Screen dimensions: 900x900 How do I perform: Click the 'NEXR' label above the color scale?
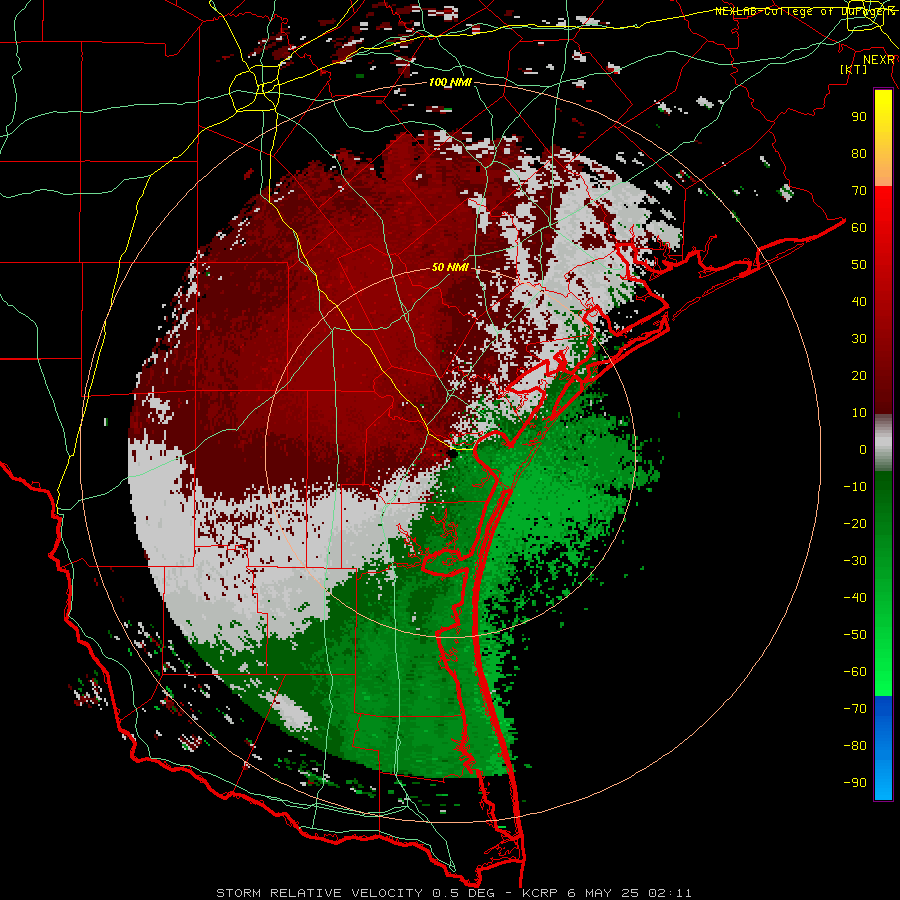tap(879, 60)
